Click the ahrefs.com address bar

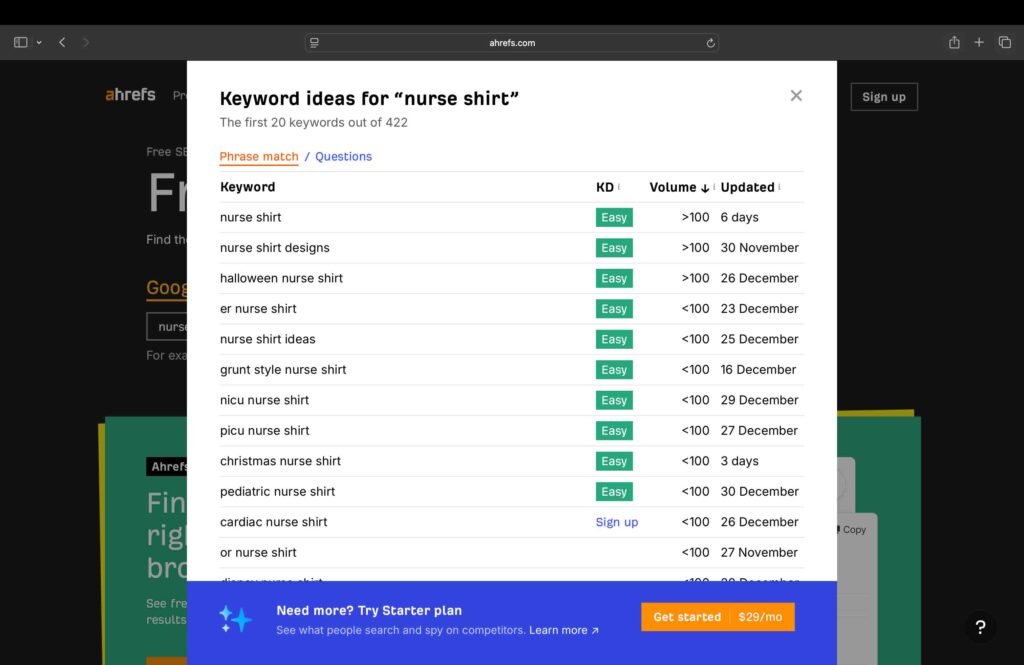tap(512, 43)
